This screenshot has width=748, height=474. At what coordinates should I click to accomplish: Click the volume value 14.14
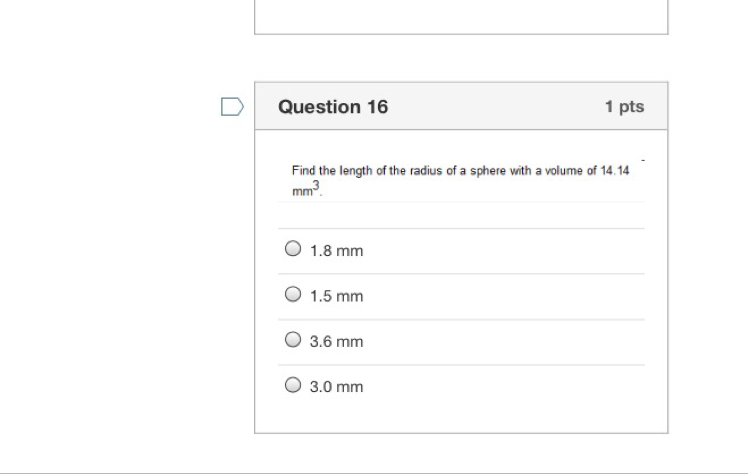(614, 171)
